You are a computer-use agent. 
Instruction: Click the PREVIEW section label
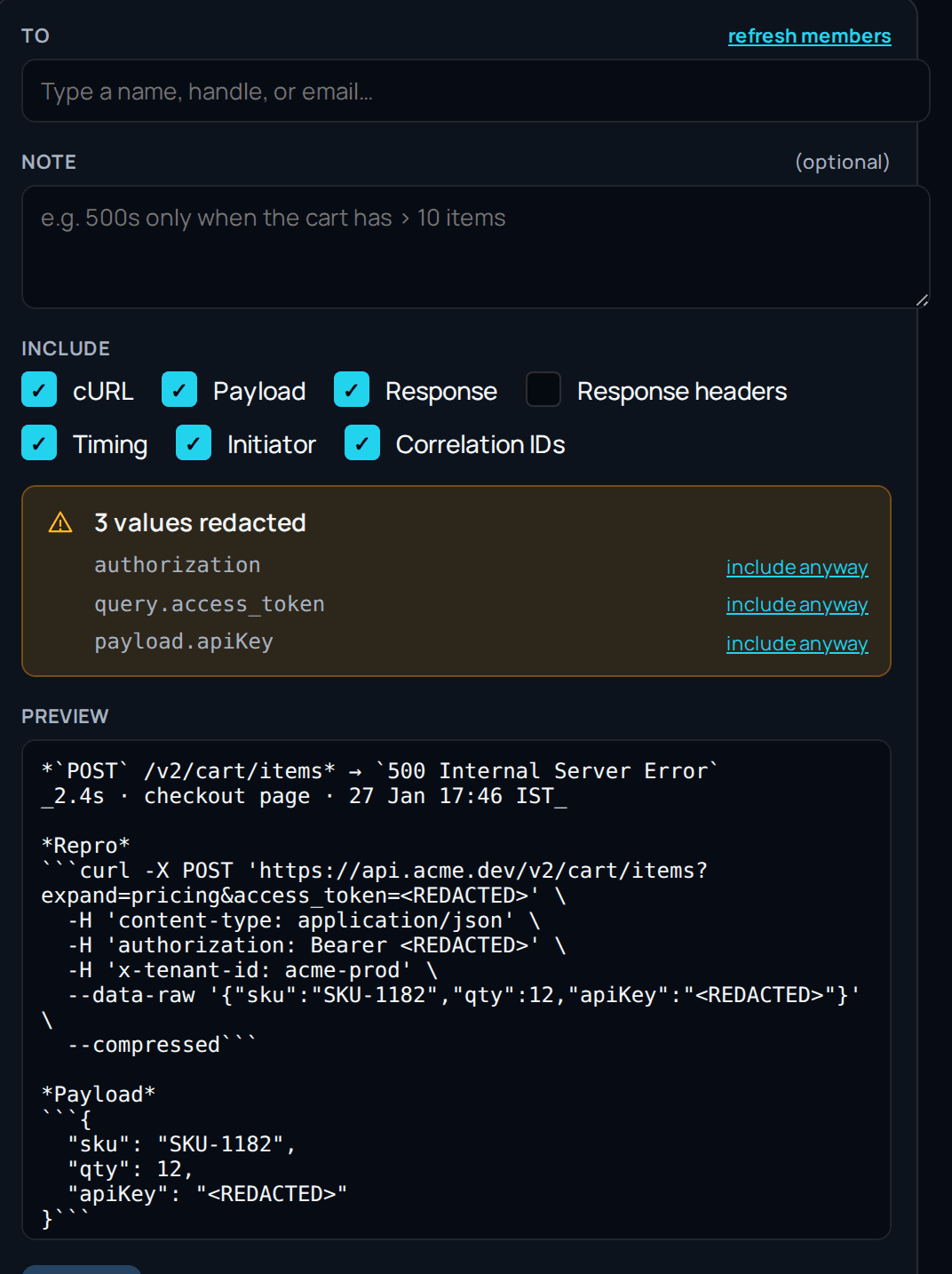(x=65, y=716)
